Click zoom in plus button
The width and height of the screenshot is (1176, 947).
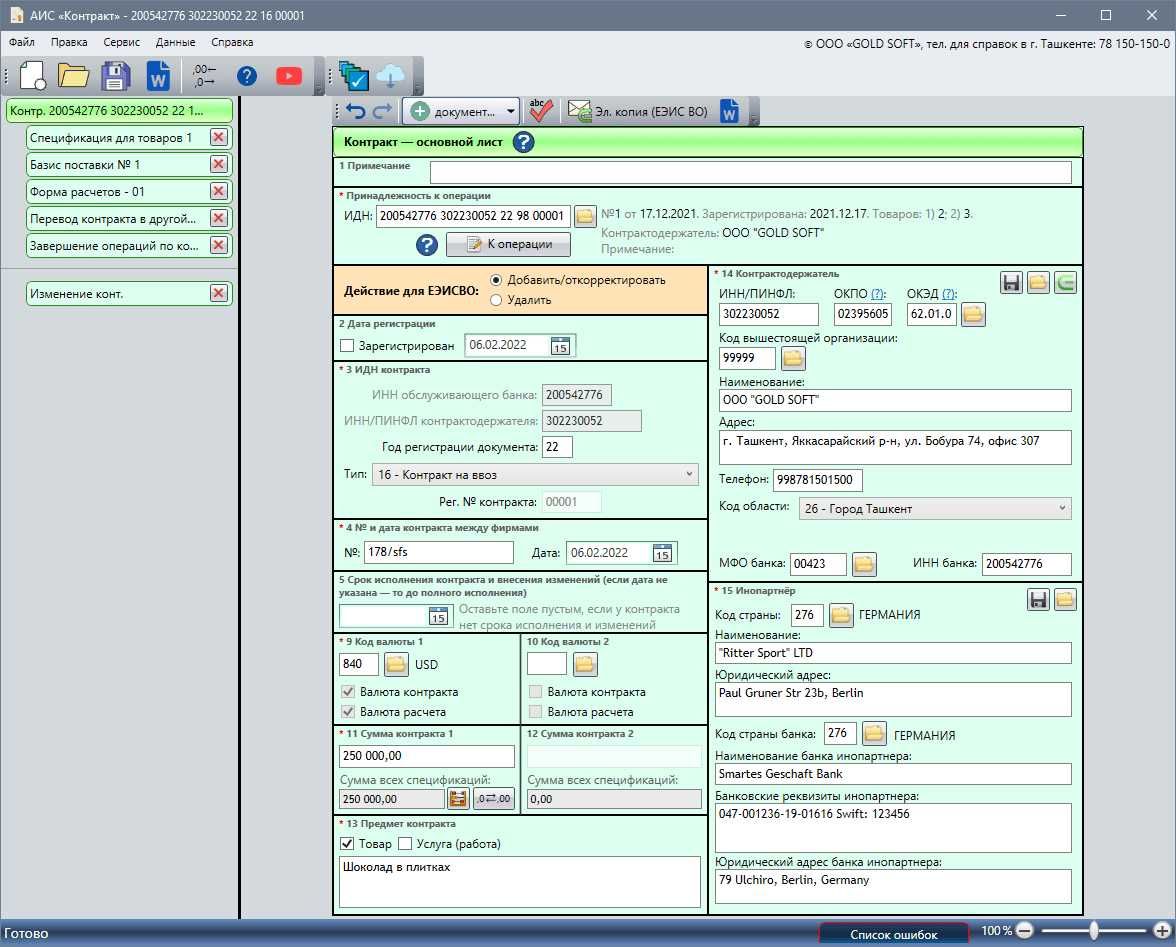click(1162, 931)
